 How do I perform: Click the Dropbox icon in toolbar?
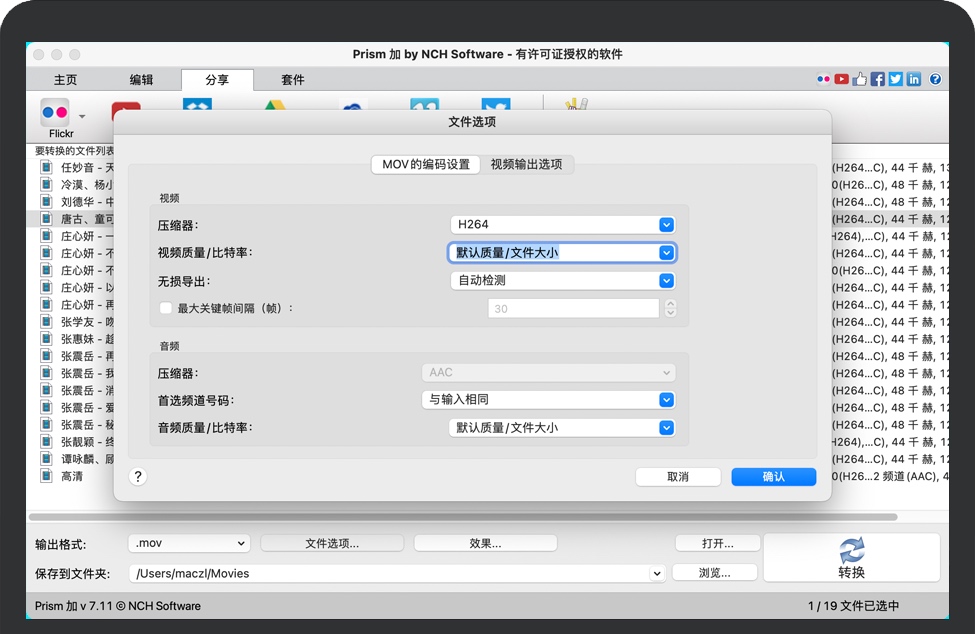click(x=197, y=104)
